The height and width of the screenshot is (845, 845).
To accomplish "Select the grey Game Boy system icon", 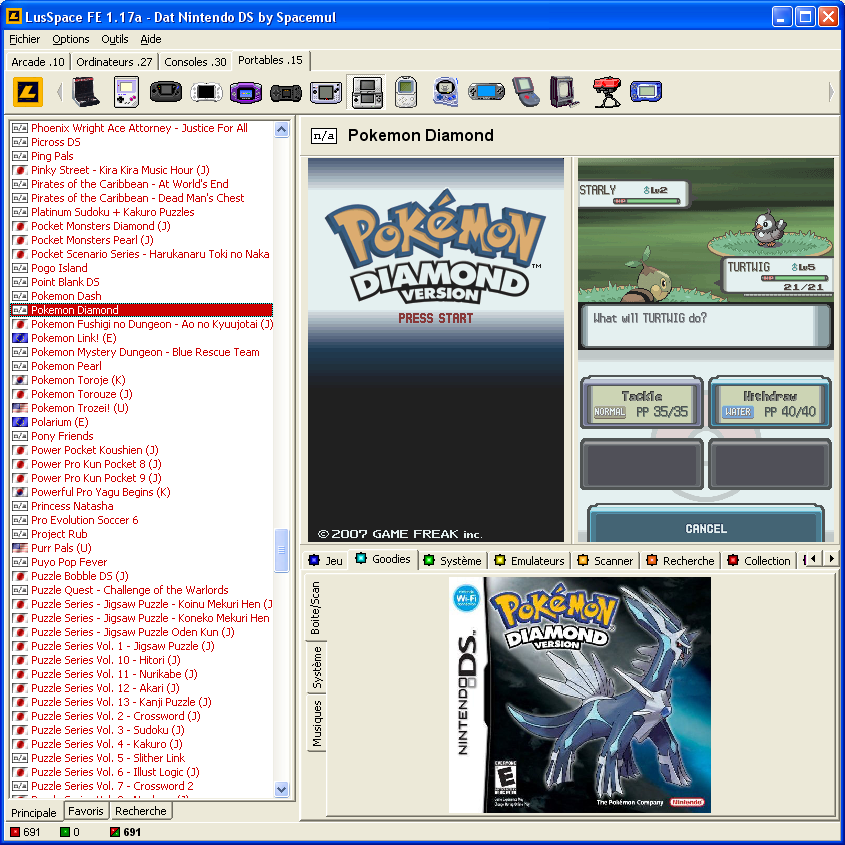I will pyautogui.click(x=127, y=92).
